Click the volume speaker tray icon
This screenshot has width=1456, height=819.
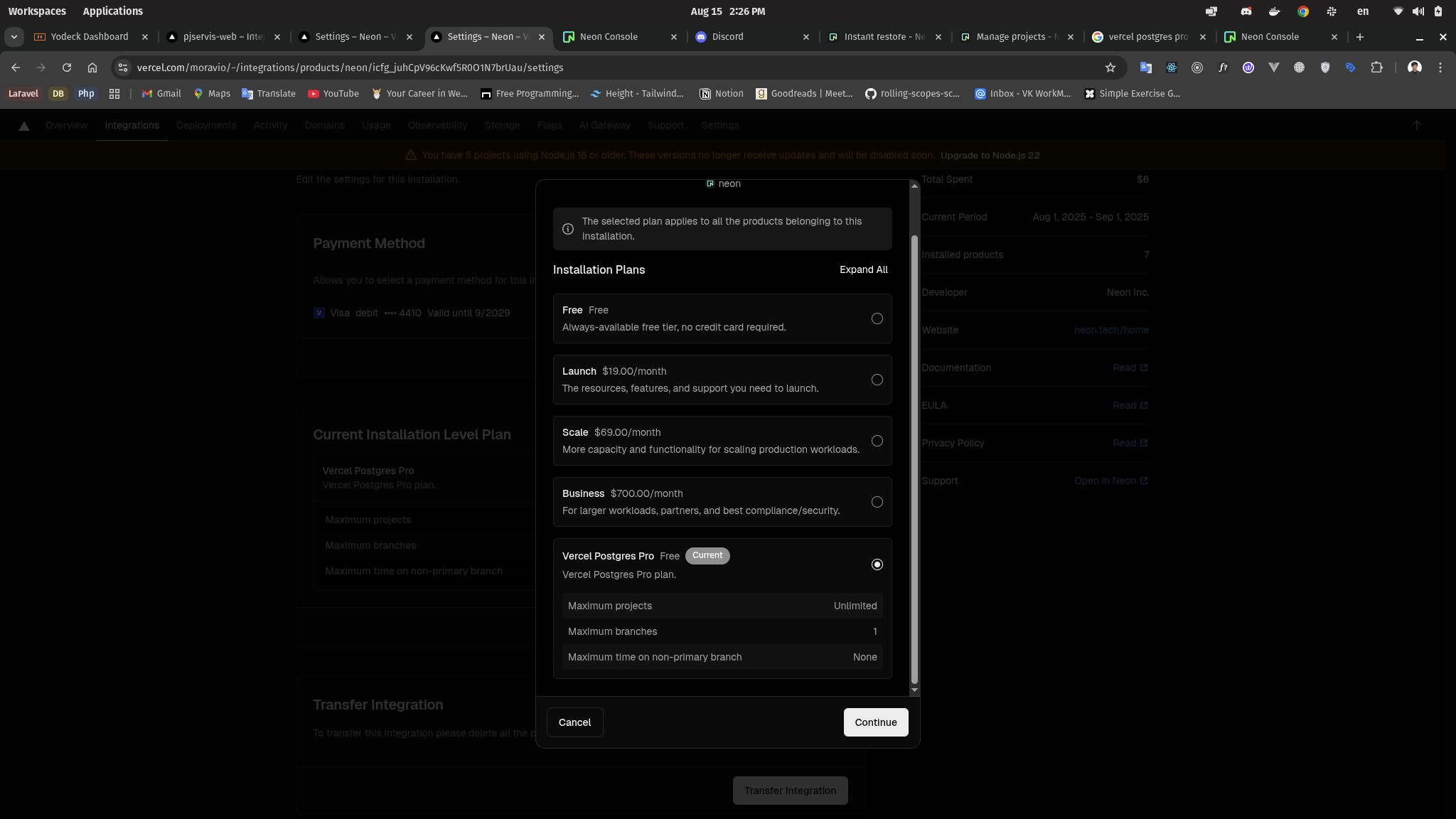click(1418, 11)
